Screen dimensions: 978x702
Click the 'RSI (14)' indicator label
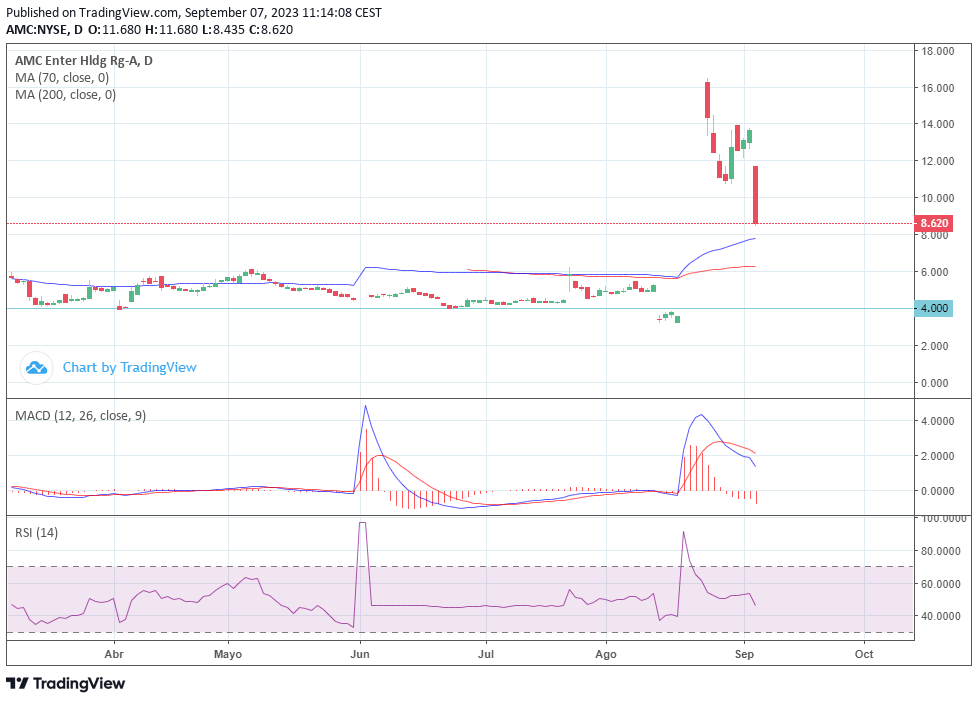coord(36,533)
